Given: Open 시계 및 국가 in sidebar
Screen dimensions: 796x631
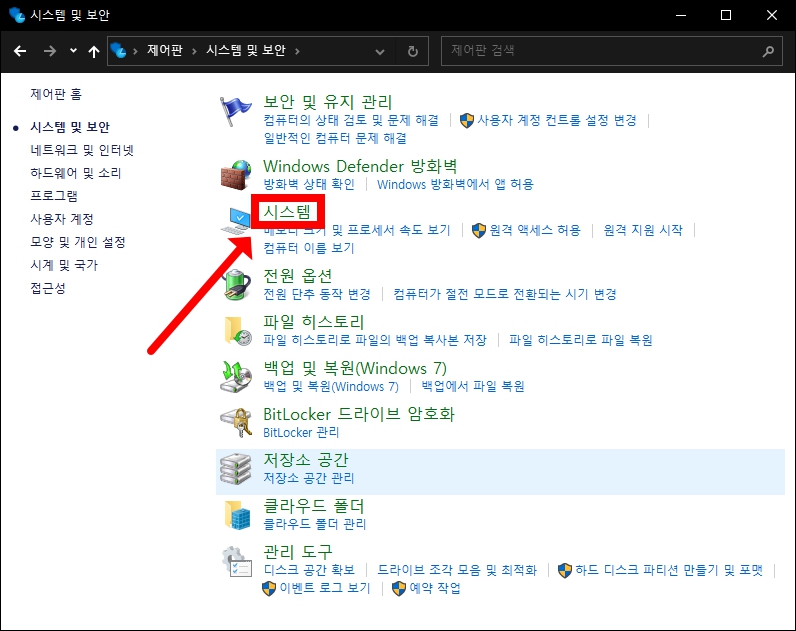Looking at the screenshot, I should point(64,265).
